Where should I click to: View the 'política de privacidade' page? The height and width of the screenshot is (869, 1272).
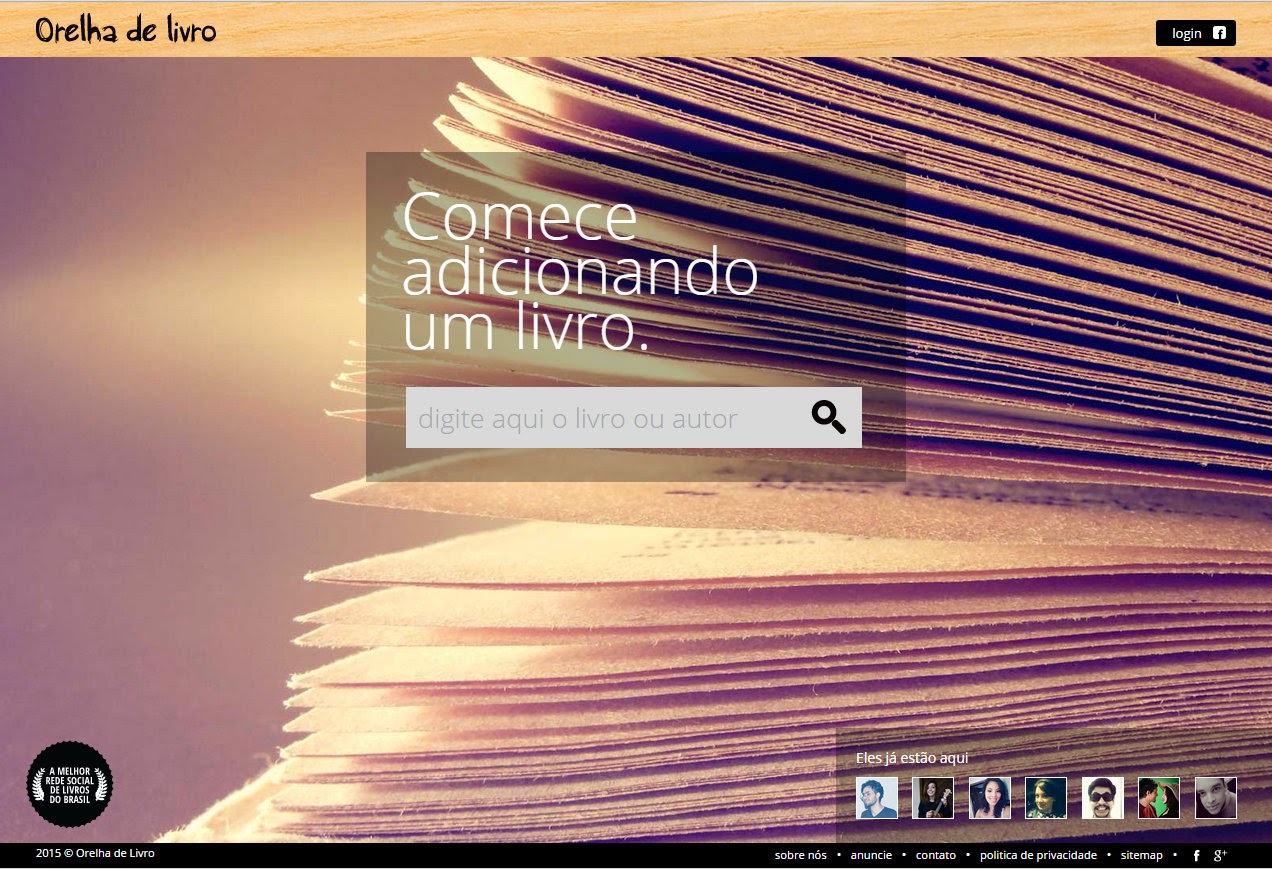pyautogui.click(x=1038, y=855)
